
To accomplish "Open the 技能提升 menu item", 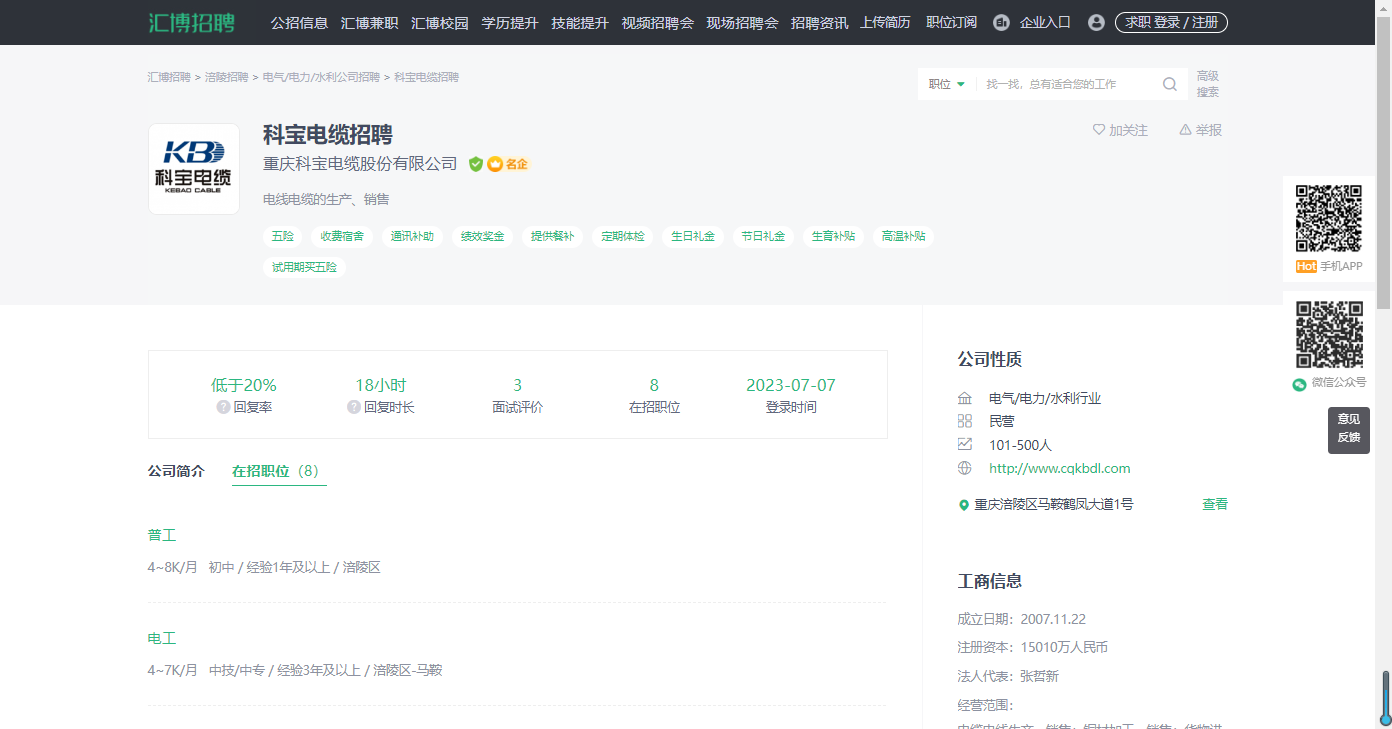I will coord(580,22).
